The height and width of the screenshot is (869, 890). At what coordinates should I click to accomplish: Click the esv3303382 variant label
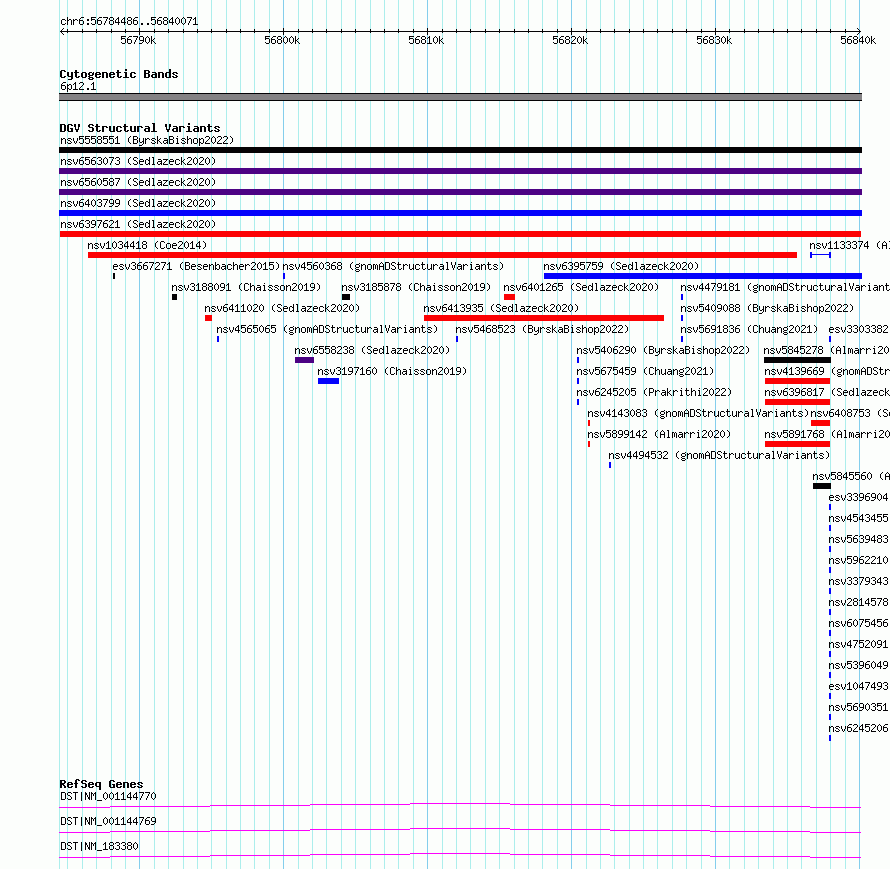coord(858,329)
